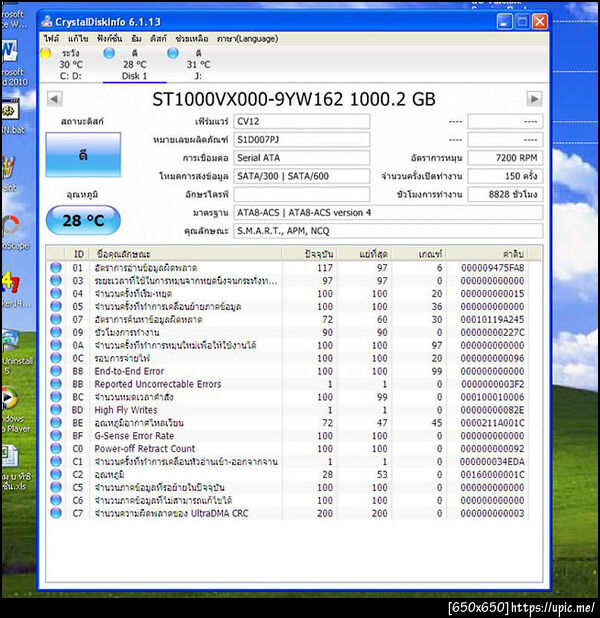Click status orb of attribute C2
Viewport: 600px width, 618px height.
[x=56, y=474]
